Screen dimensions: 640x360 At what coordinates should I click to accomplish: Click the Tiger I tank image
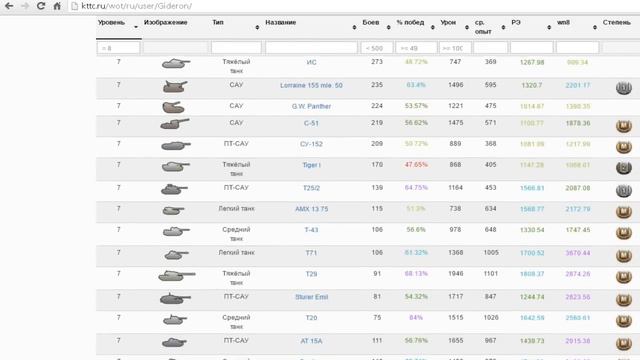click(x=176, y=167)
